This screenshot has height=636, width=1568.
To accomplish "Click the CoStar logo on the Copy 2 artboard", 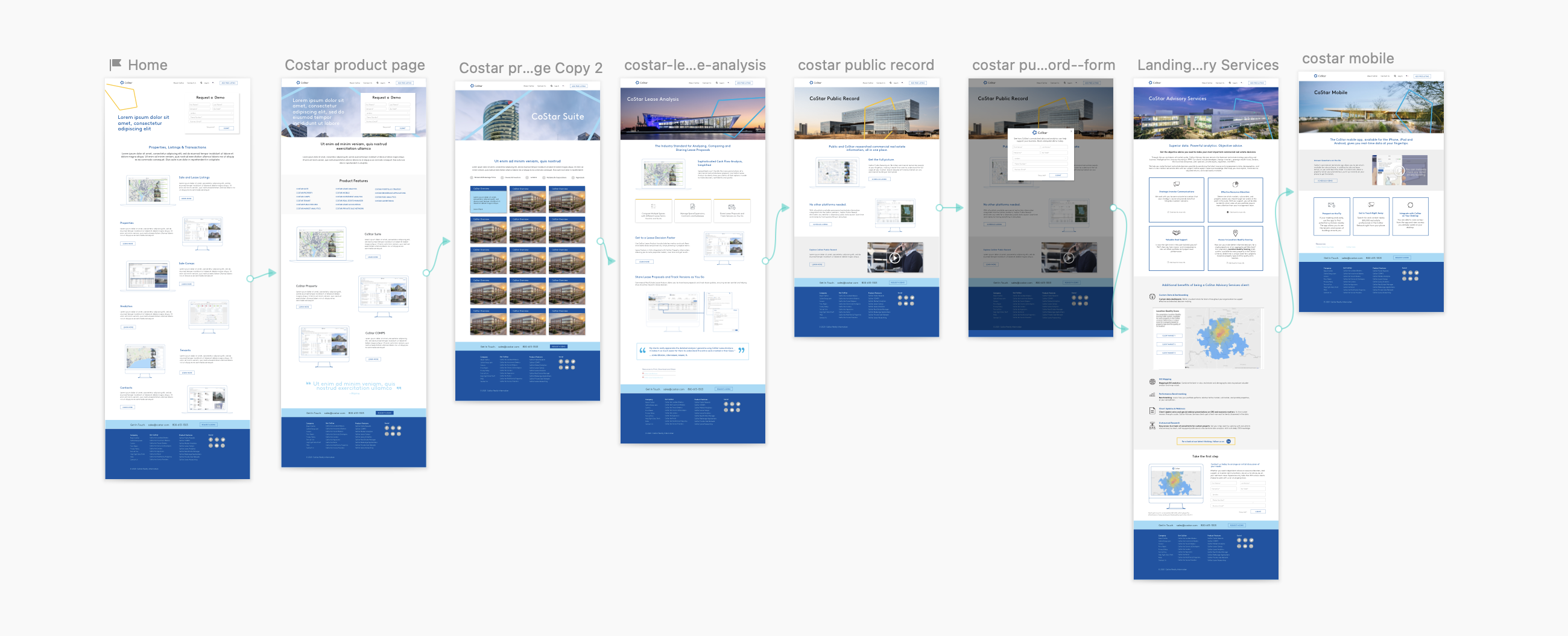I will click(x=476, y=86).
